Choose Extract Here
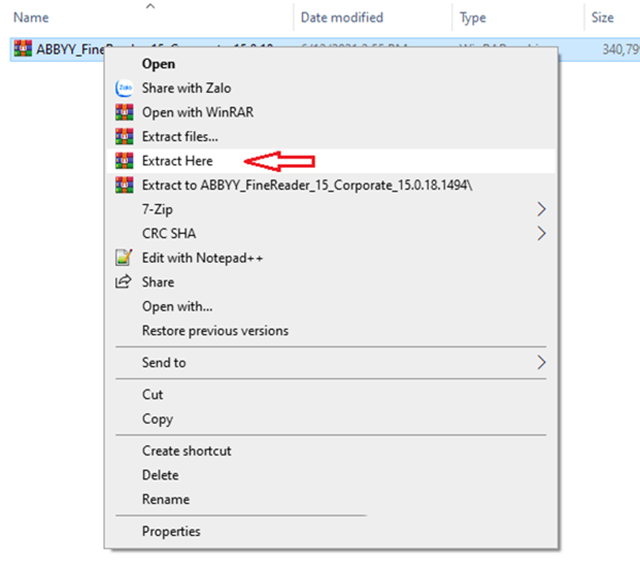This screenshot has height=569, width=640. 331,161
